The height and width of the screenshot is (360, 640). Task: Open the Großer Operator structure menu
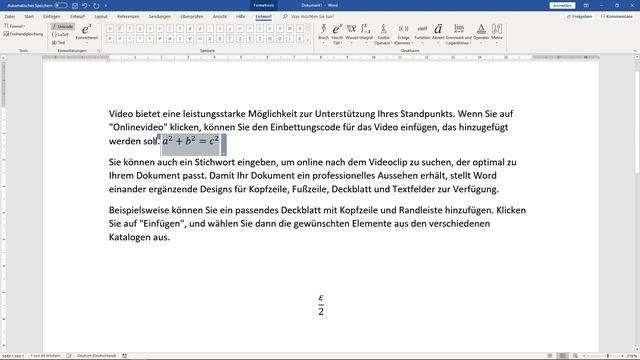tap(383, 34)
